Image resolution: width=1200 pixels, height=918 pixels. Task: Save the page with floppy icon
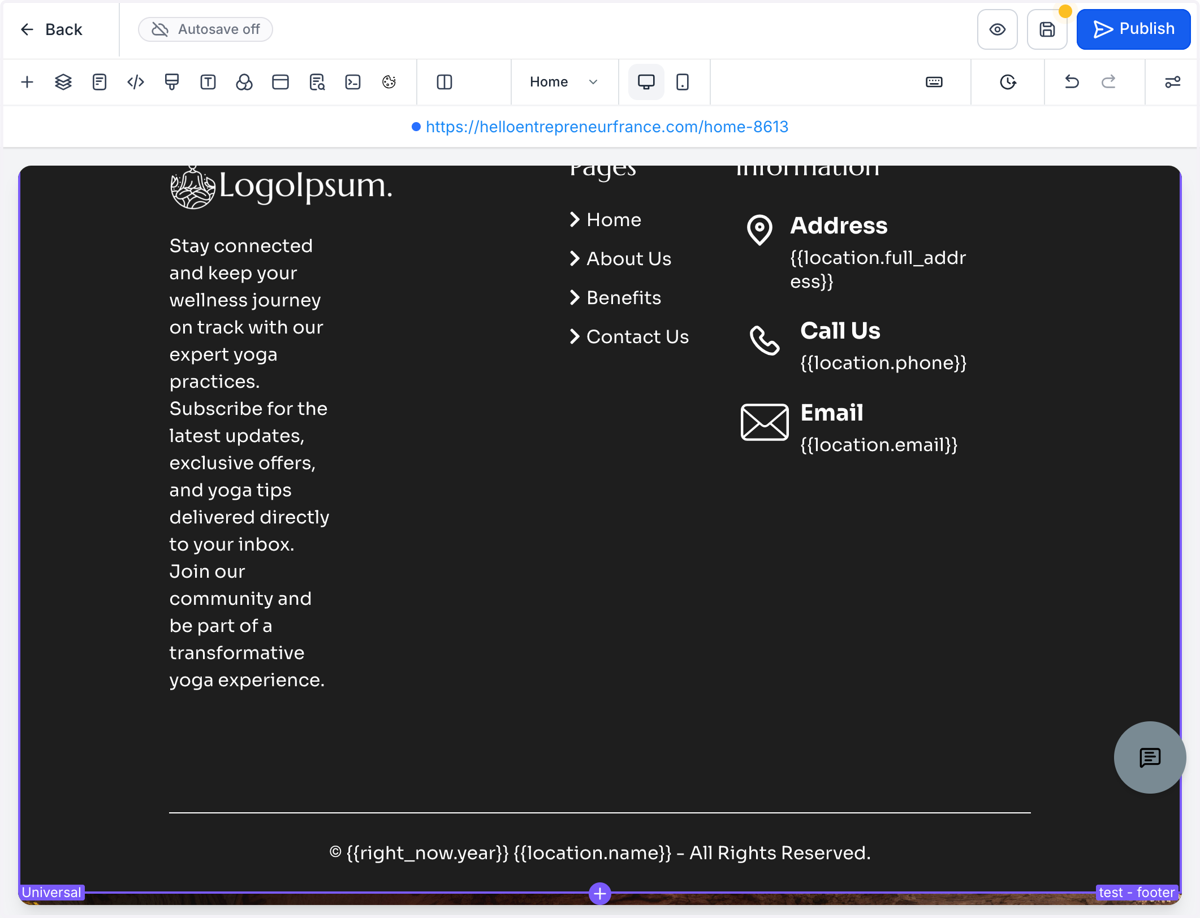tap(1047, 30)
